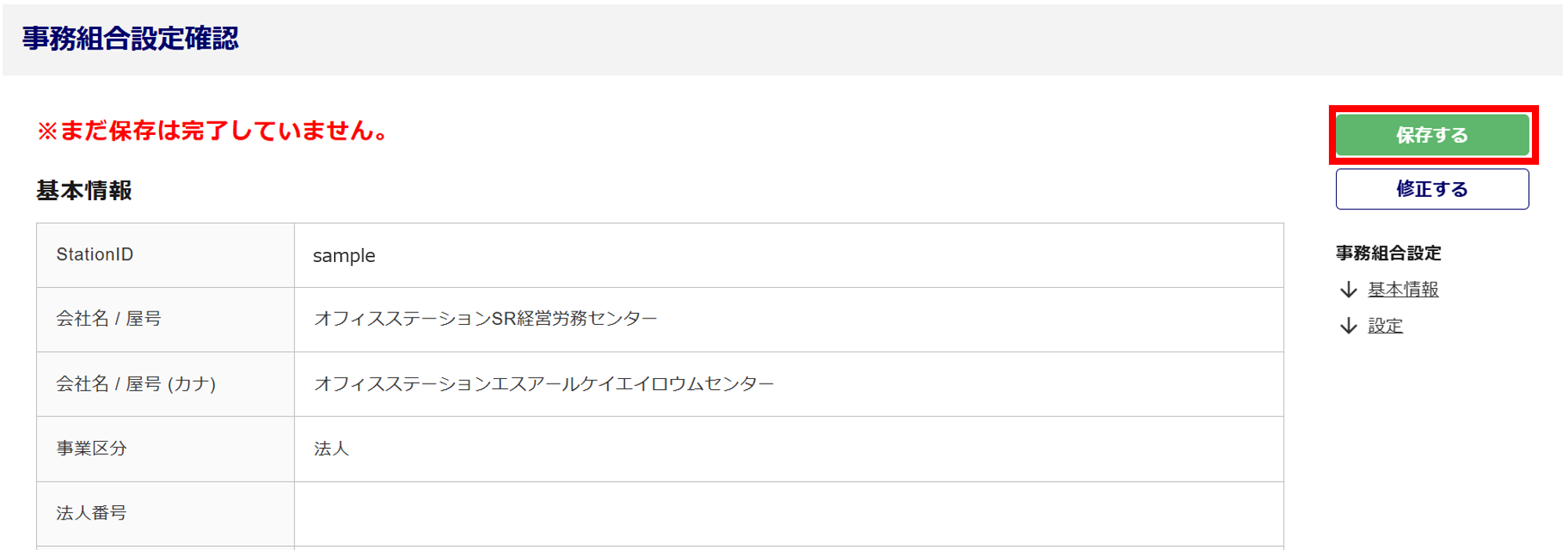Image resolution: width=1568 pixels, height=550 pixels.
Task: Select the オフィスステーションSR経営労務センター company name value
Action: coord(485,319)
